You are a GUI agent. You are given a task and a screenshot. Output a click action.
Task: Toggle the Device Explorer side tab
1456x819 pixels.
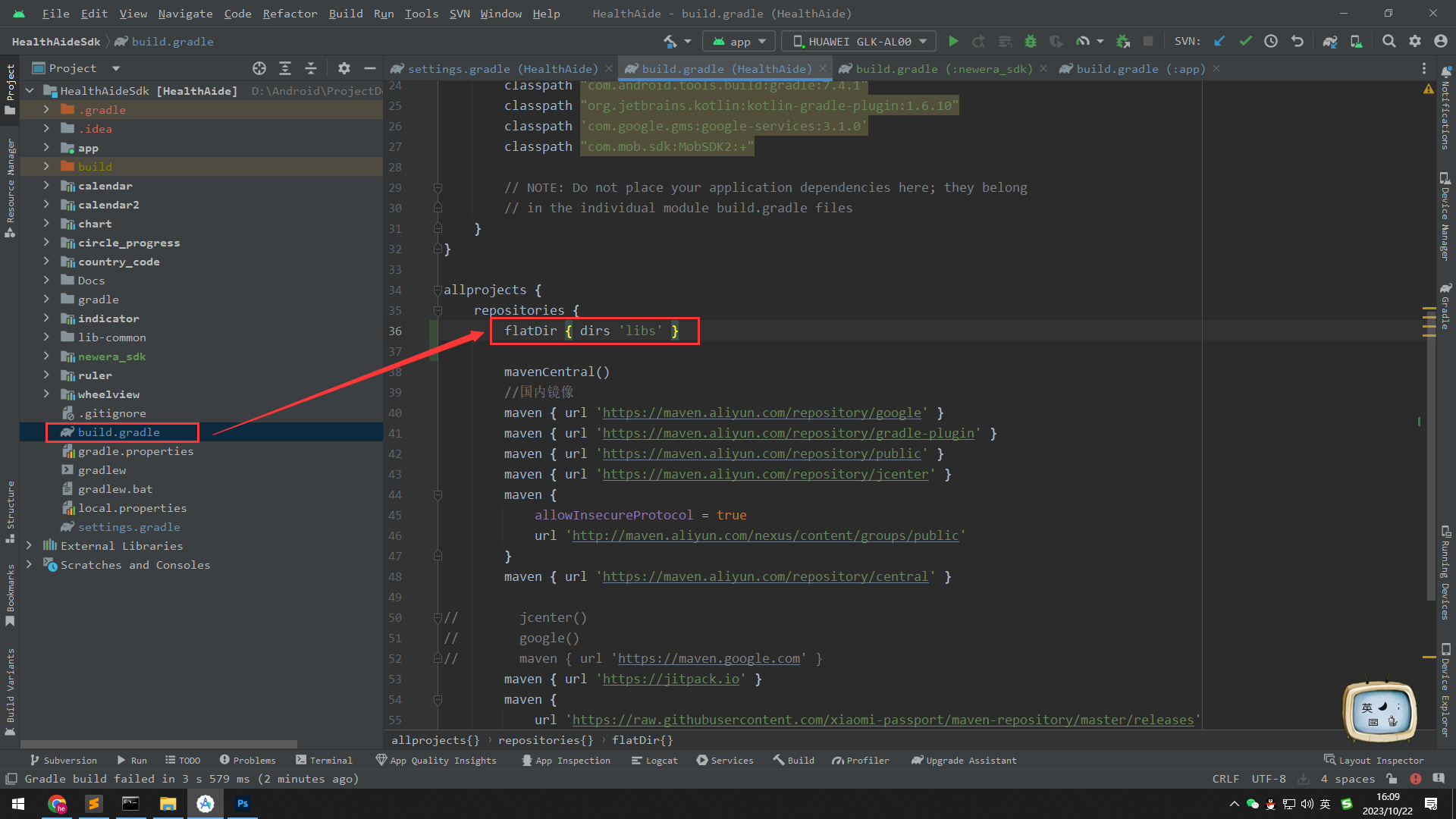1446,690
